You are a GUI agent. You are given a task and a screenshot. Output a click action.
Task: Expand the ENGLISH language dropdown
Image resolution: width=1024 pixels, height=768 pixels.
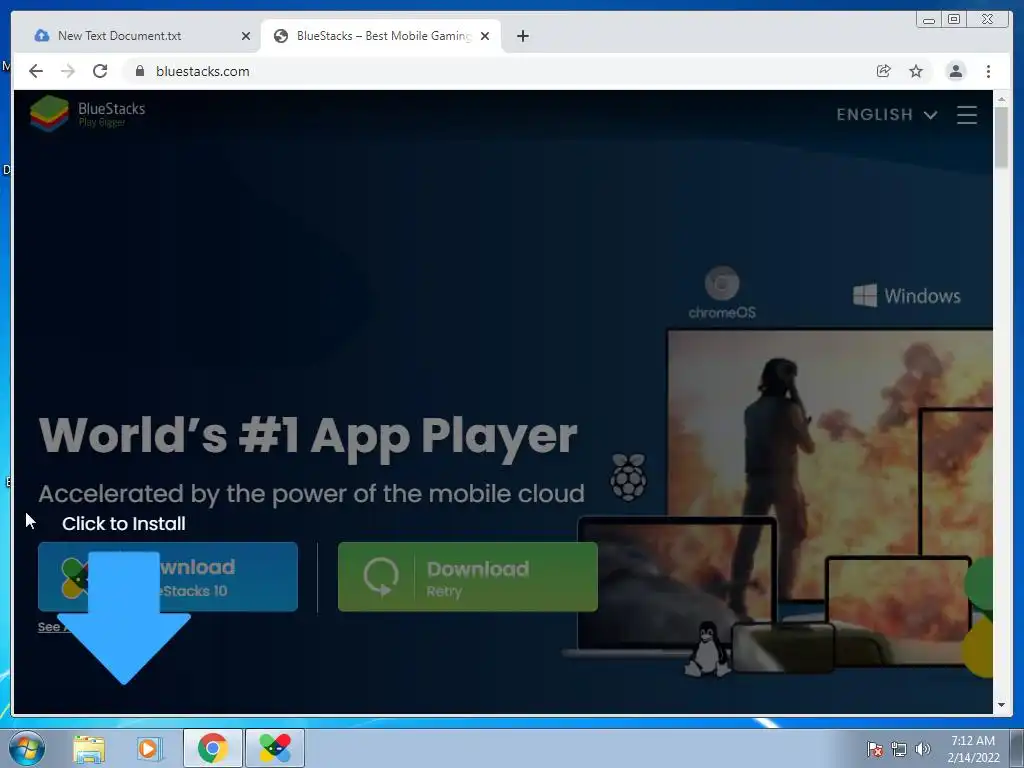[x=887, y=114]
